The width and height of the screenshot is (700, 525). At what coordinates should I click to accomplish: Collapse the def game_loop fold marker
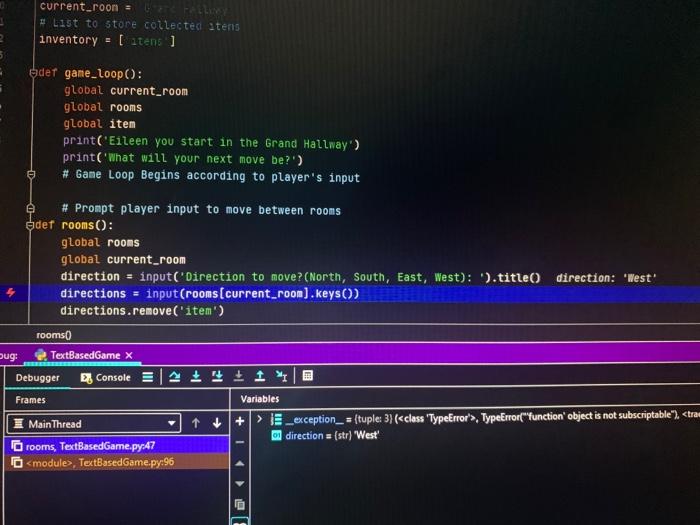tap(33, 72)
